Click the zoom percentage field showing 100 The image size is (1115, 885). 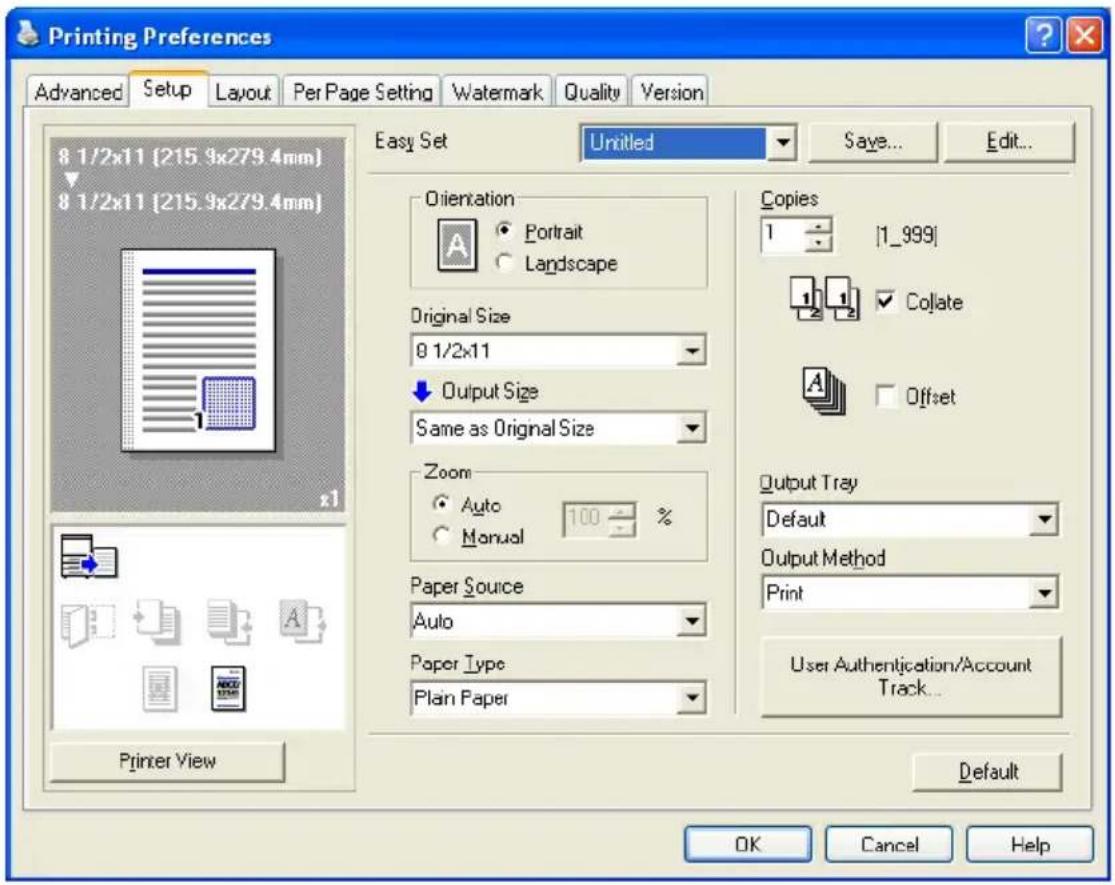[587, 519]
